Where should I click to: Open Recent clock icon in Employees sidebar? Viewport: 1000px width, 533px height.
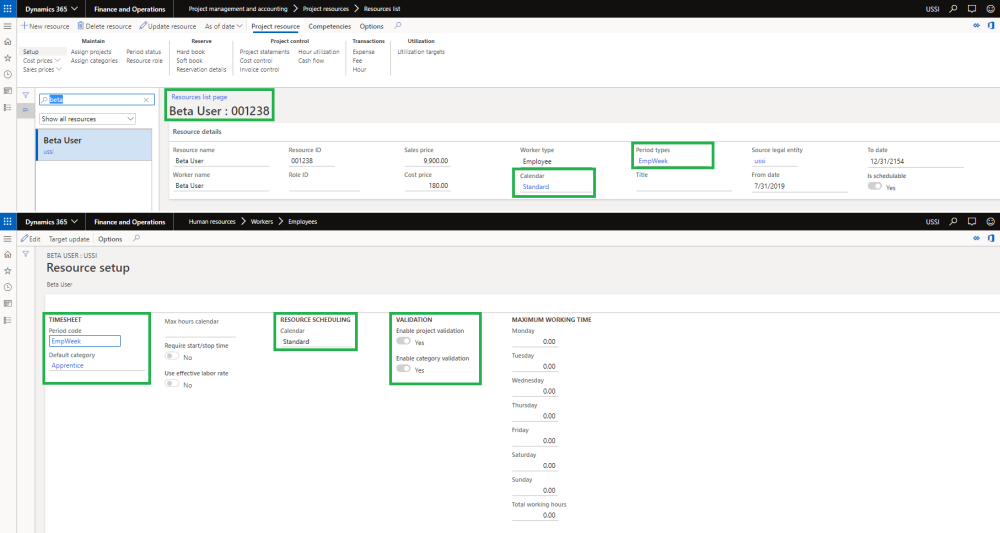8,288
